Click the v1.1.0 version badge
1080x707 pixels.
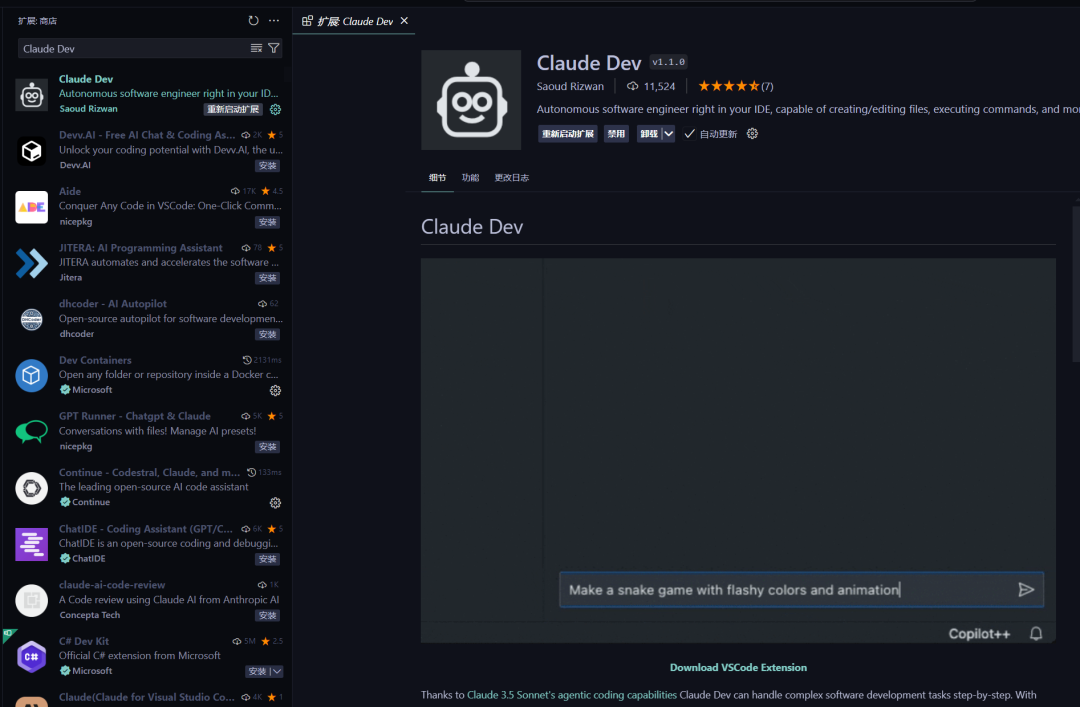(668, 62)
